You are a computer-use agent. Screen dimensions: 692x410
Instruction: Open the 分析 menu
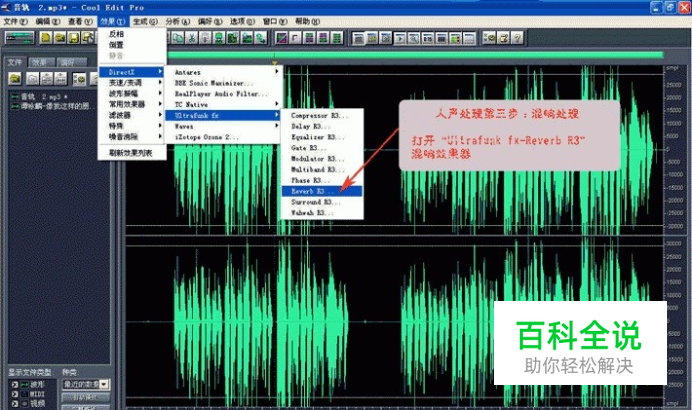[x=177, y=21]
